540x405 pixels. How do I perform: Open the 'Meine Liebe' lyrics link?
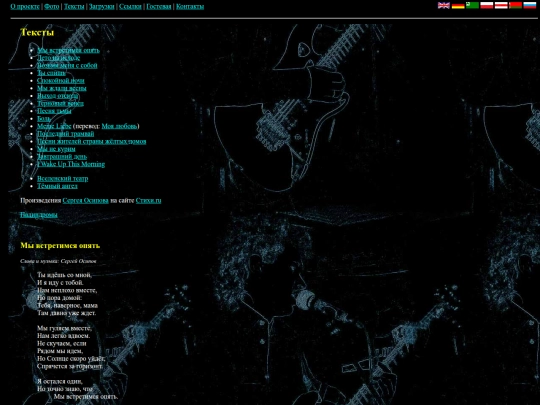pos(54,126)
